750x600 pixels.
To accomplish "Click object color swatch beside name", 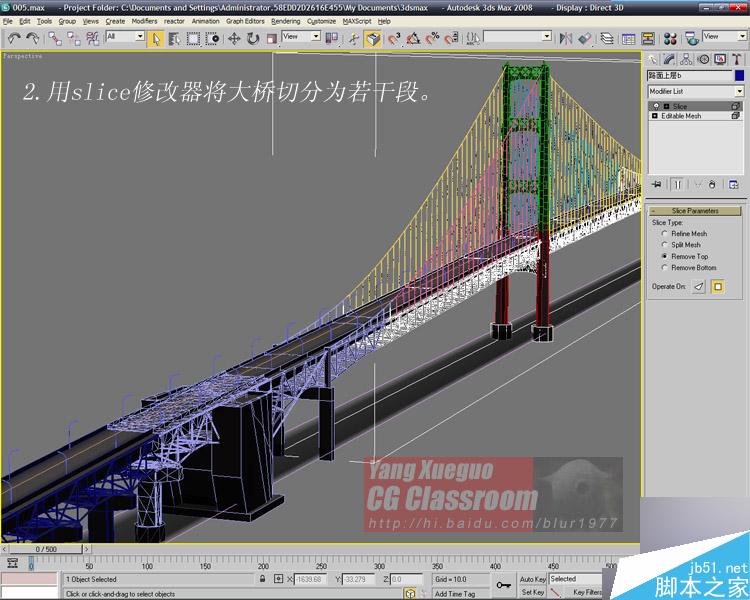I will pos(739,75).
